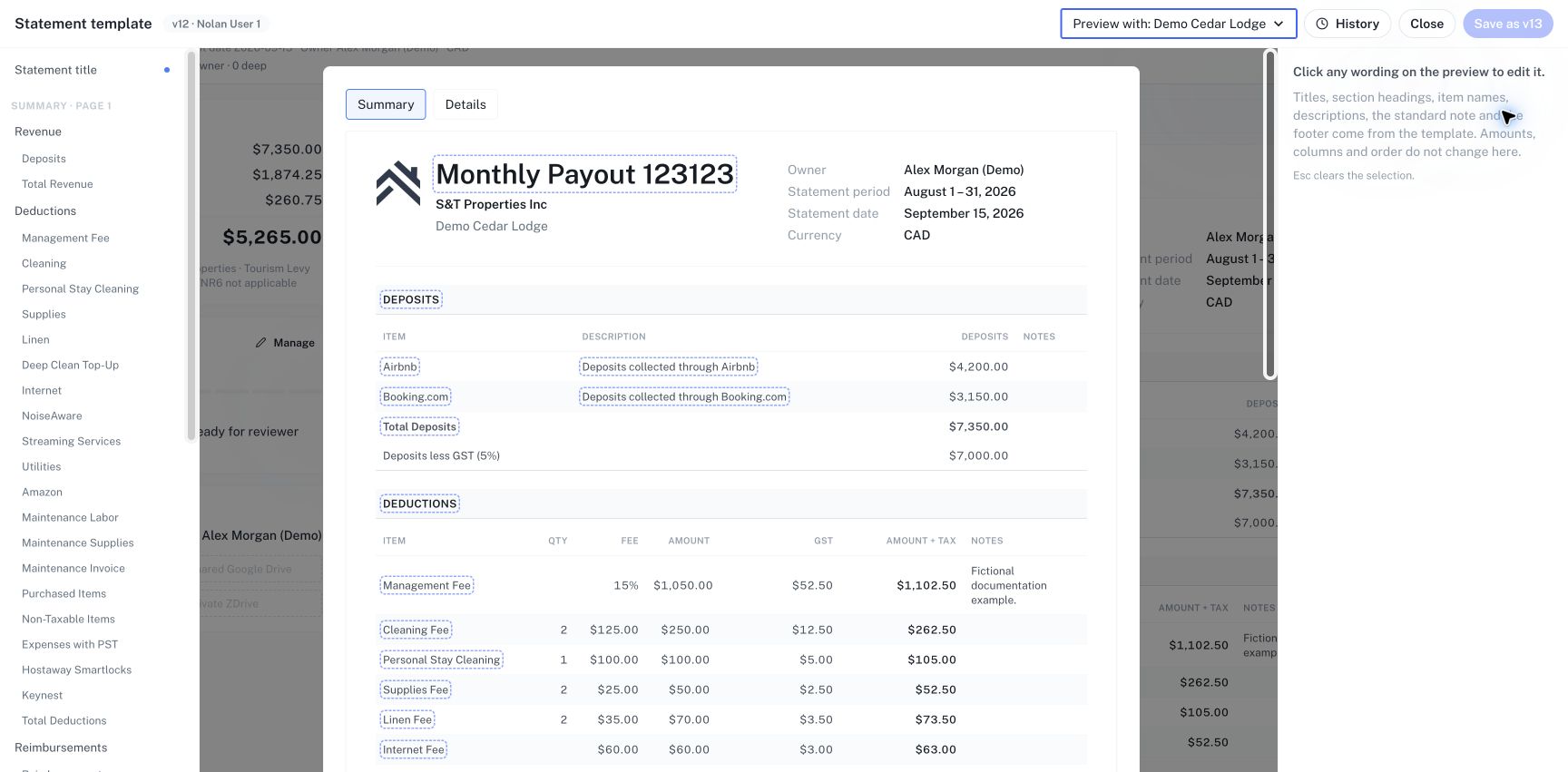Select Revenue in the sidebar

(38, 132)
